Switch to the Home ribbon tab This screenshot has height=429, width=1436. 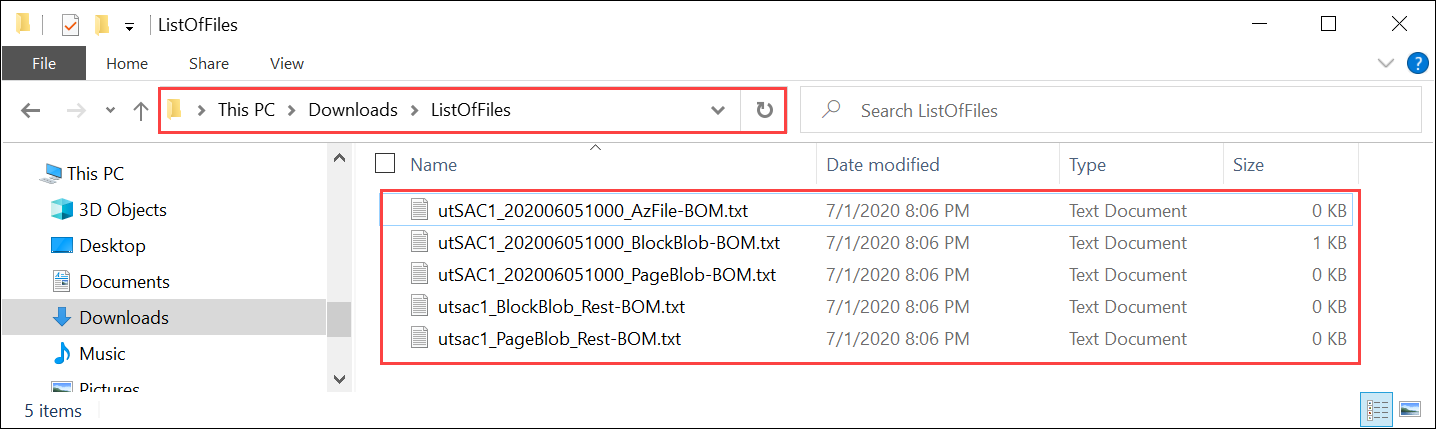(x=127, y=63)
